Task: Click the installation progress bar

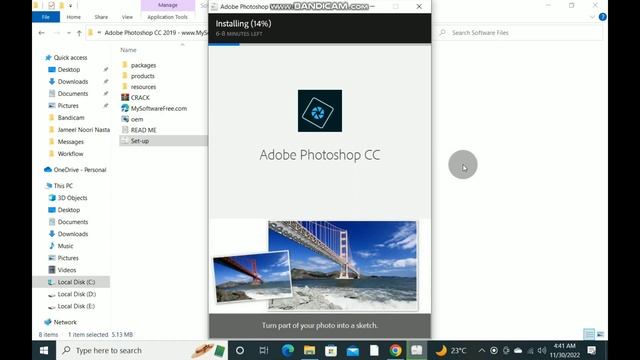Action: (x=320, y=44)
